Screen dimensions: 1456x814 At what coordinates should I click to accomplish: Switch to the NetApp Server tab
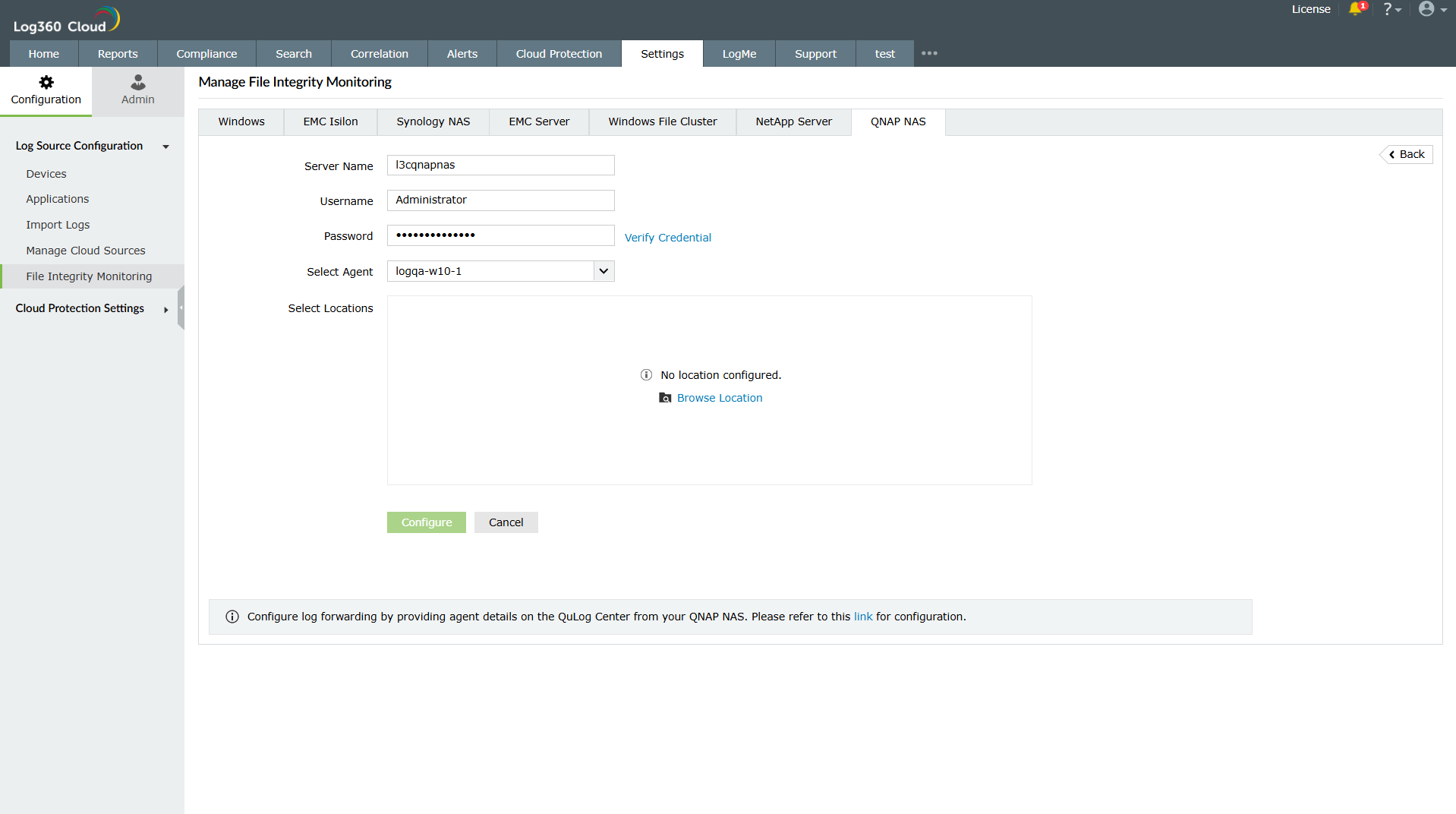(793, 121)
